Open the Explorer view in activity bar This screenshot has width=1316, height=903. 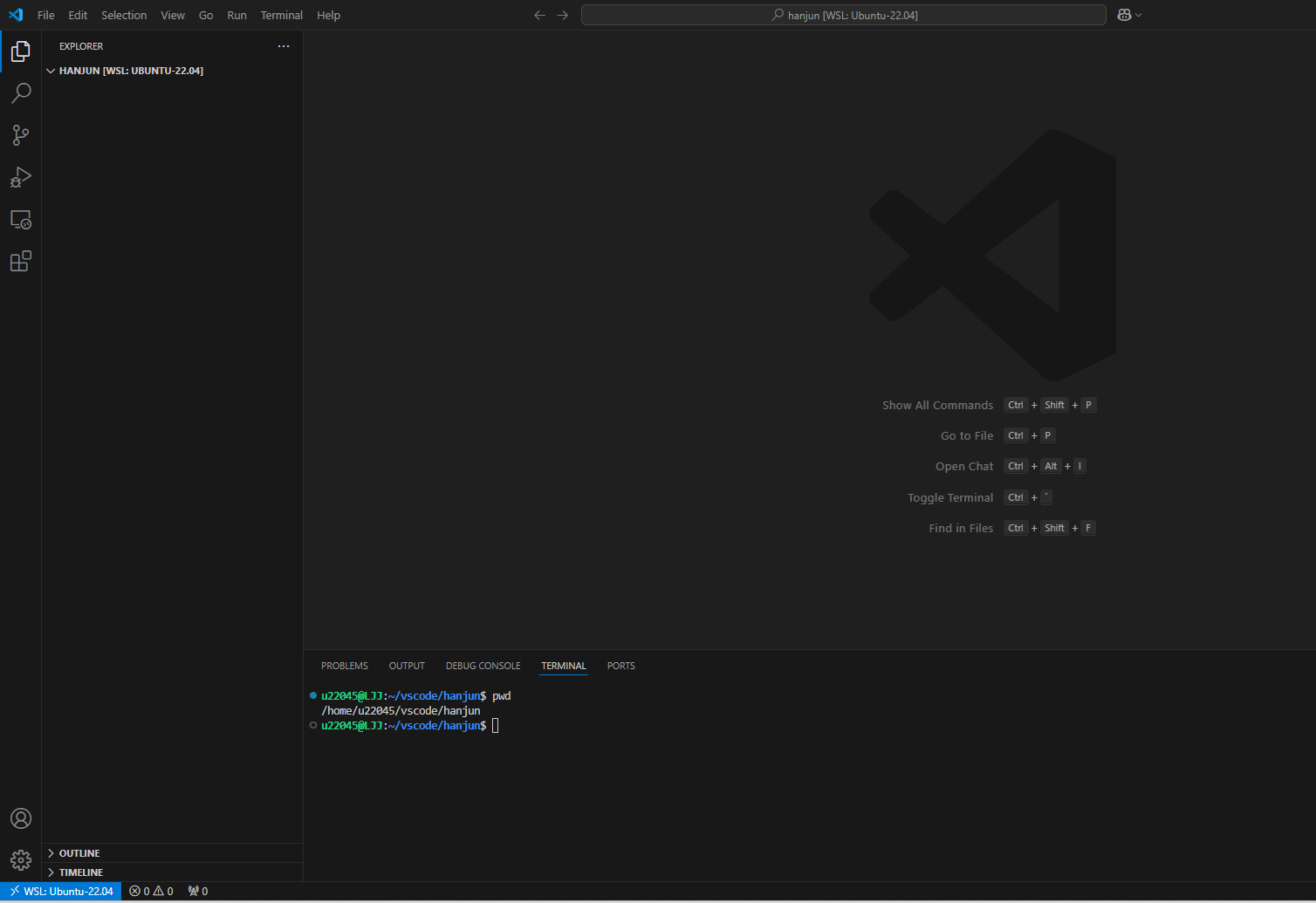click(21, 51)
